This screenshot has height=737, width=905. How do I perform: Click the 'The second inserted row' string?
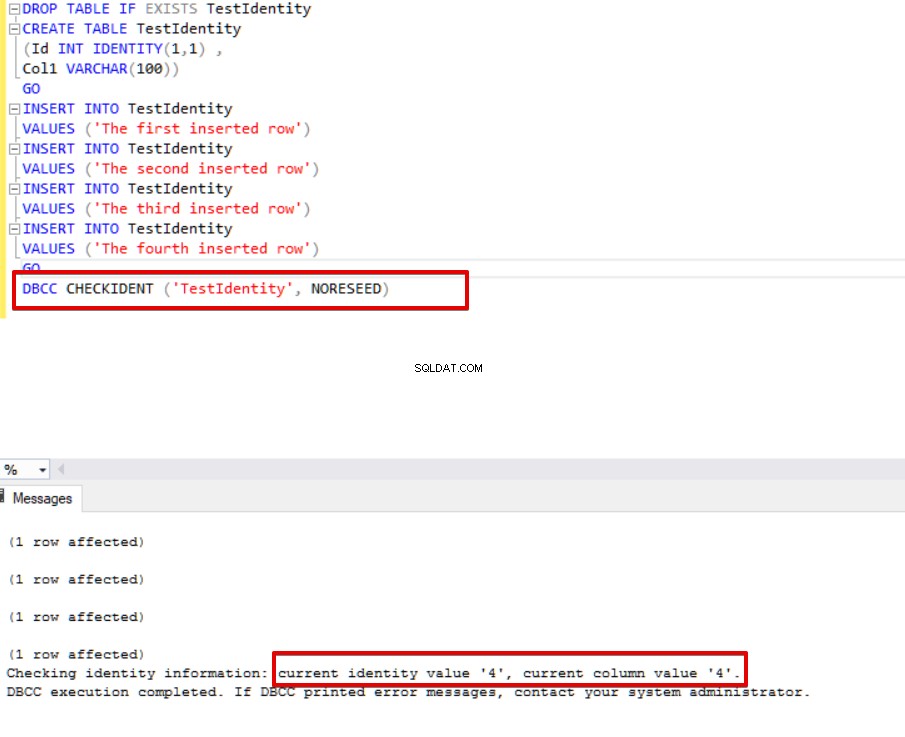[202, 169]
